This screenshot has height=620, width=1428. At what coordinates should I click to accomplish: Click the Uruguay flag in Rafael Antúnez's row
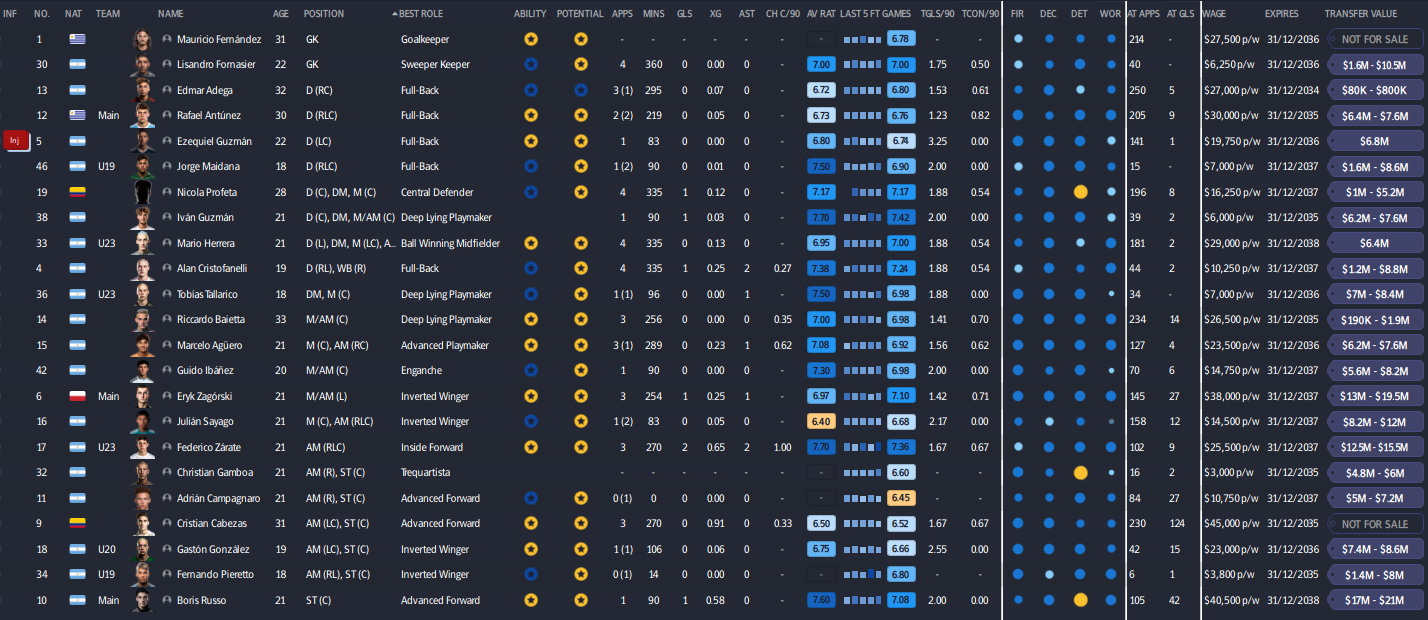click(x=77, y=115)
